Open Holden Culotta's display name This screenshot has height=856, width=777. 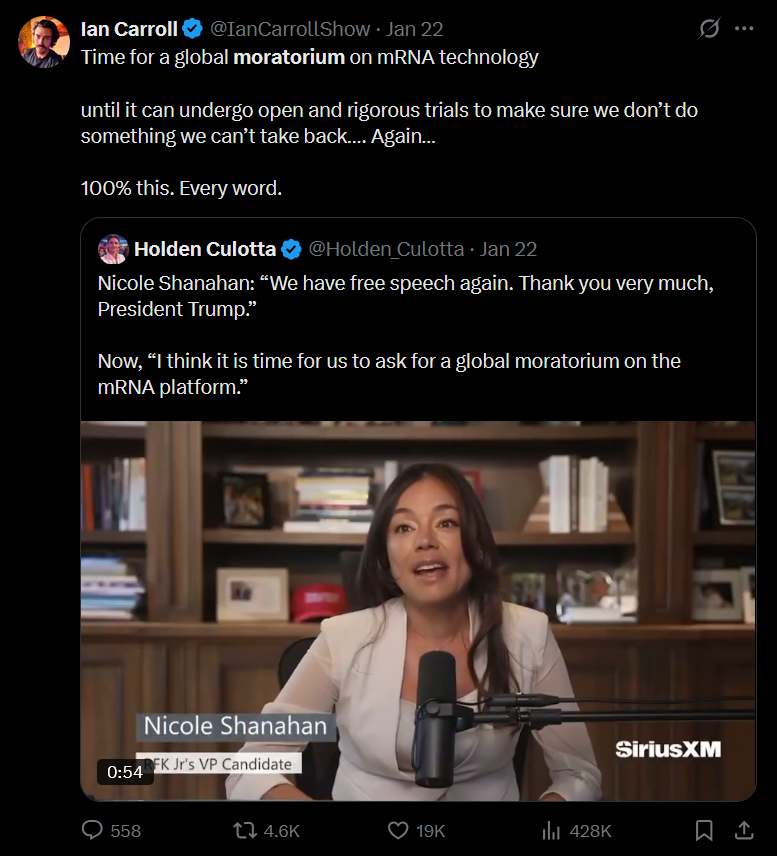point(205,249)
